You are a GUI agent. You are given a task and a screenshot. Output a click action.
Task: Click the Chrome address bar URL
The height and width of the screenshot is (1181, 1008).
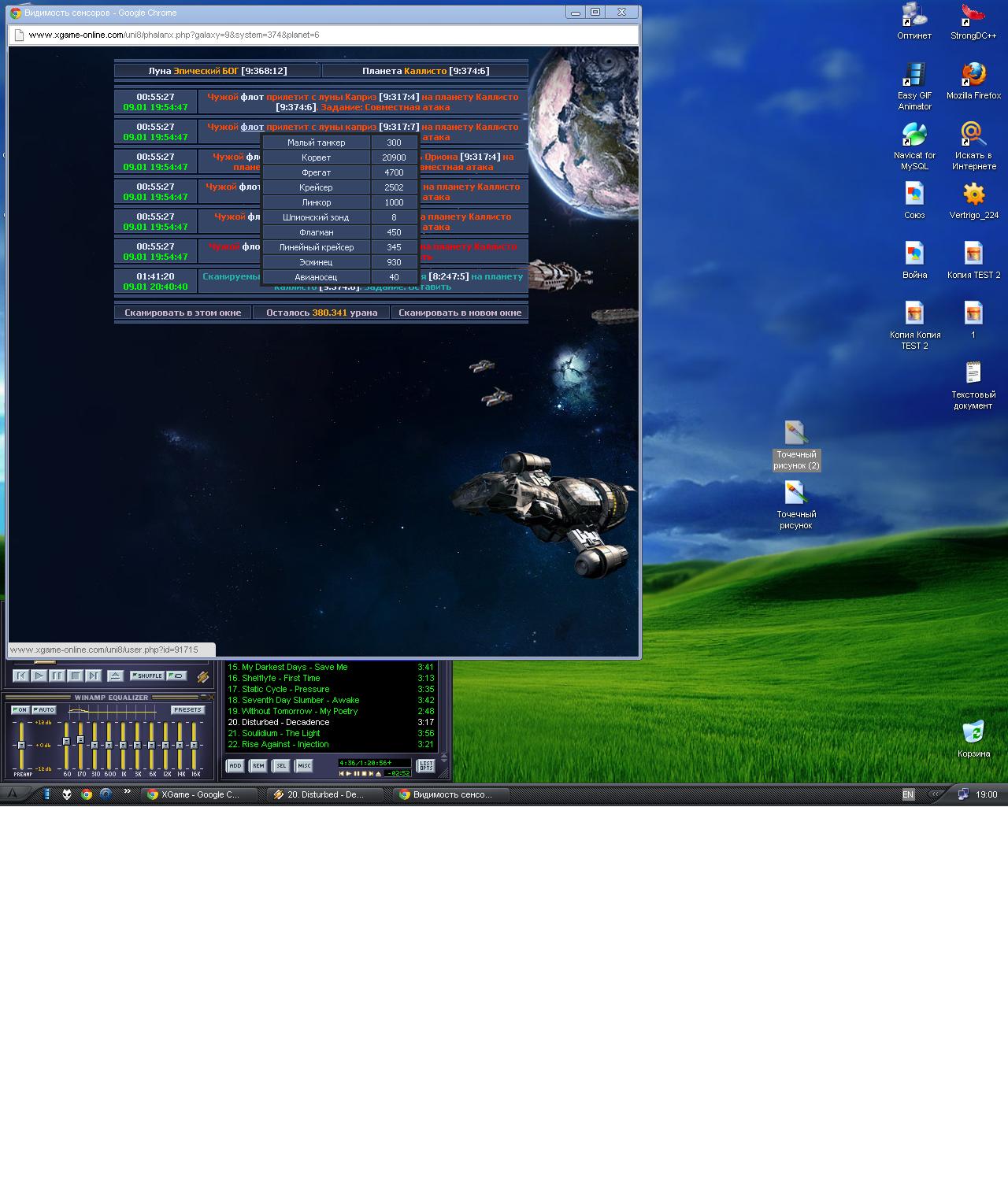(173, 35)
